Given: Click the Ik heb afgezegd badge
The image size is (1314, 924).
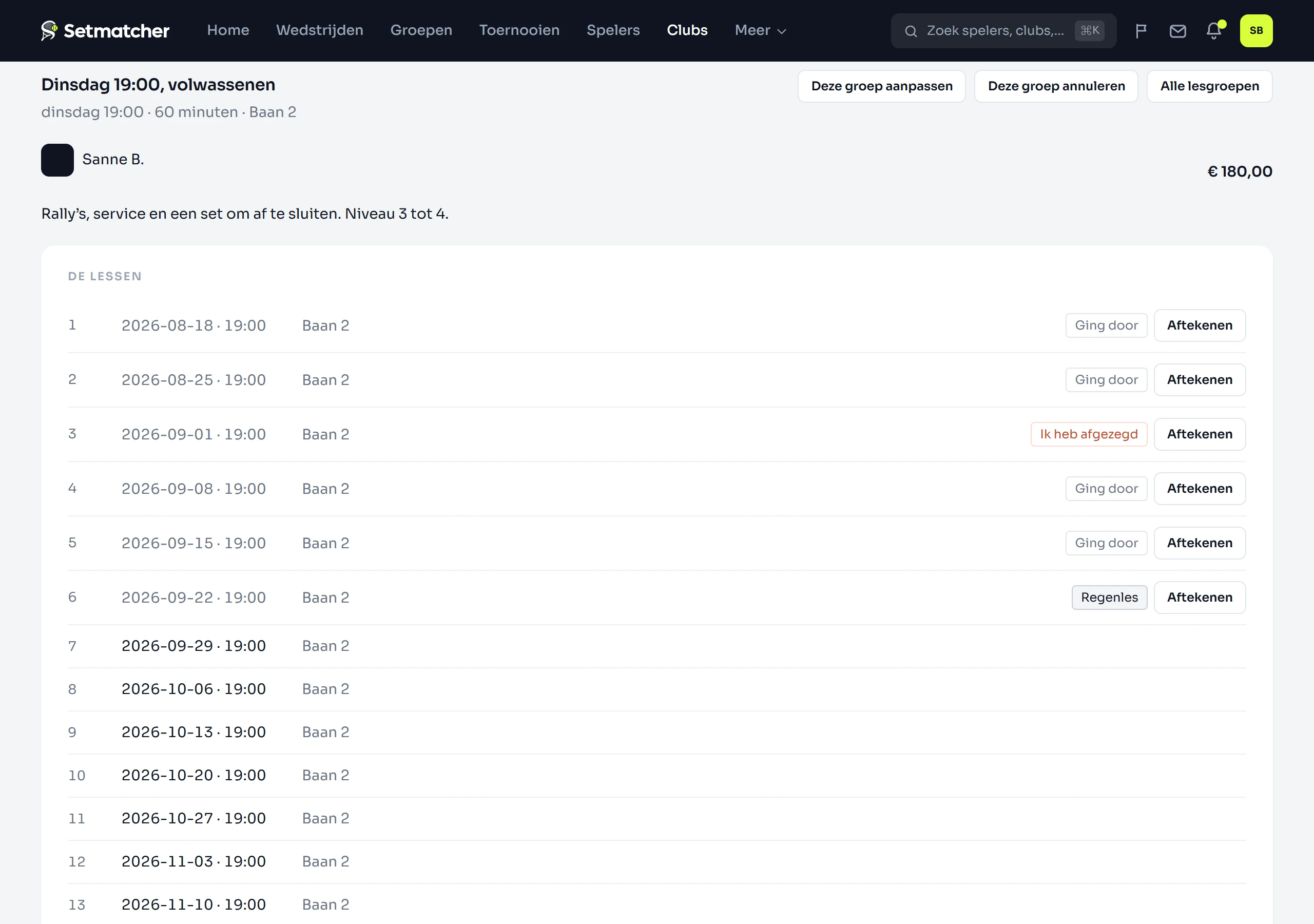Looking at the screenshot, I should click(x=1089, y=434).
